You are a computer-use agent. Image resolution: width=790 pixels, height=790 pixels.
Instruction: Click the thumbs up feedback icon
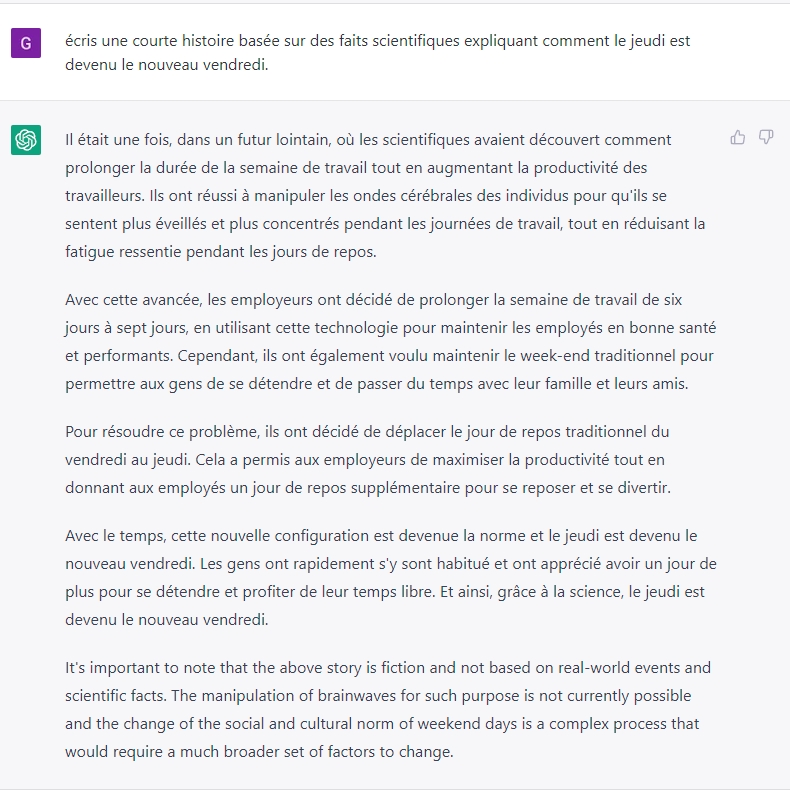coord(738,138)
